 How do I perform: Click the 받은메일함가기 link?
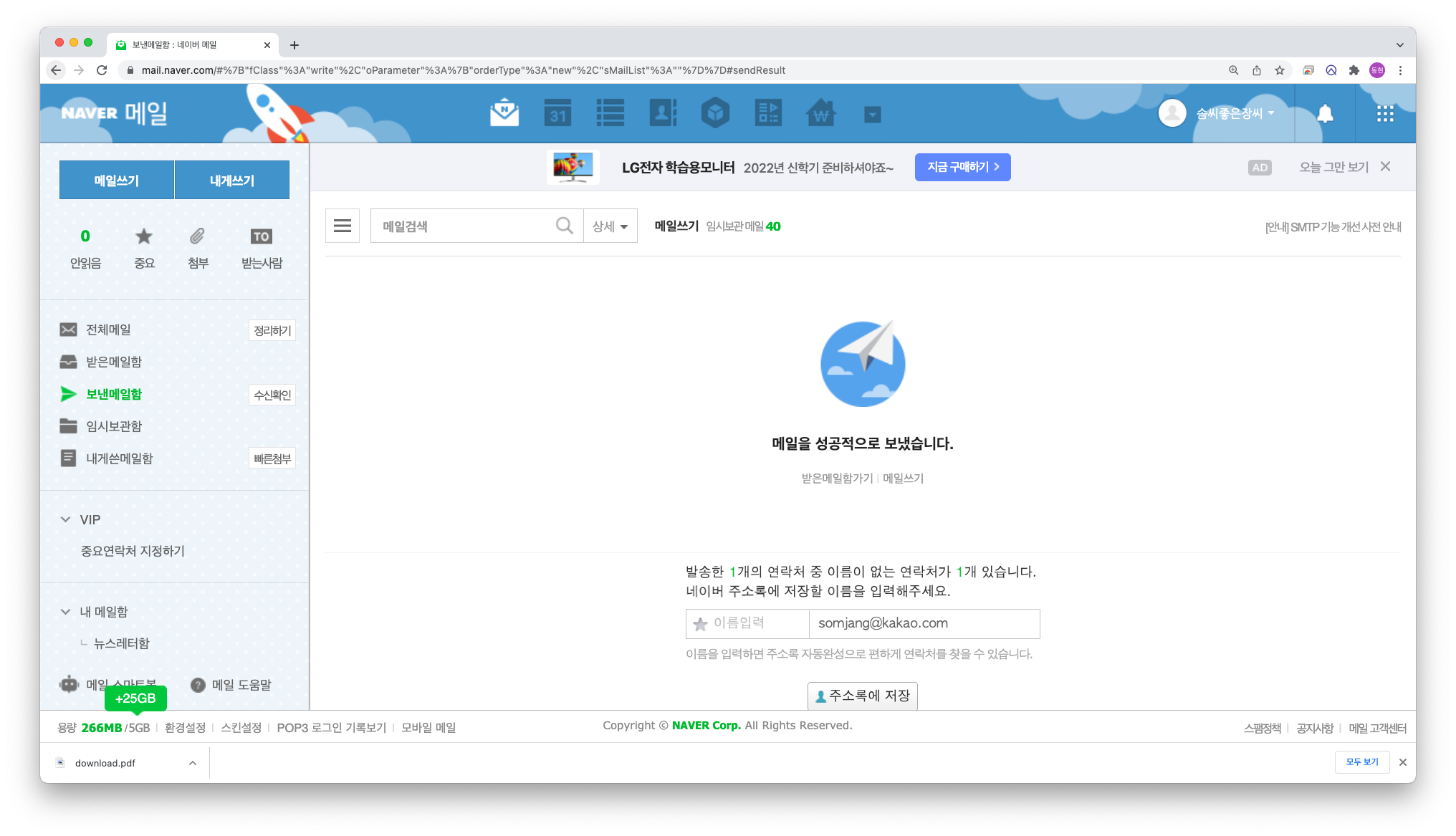837,479
